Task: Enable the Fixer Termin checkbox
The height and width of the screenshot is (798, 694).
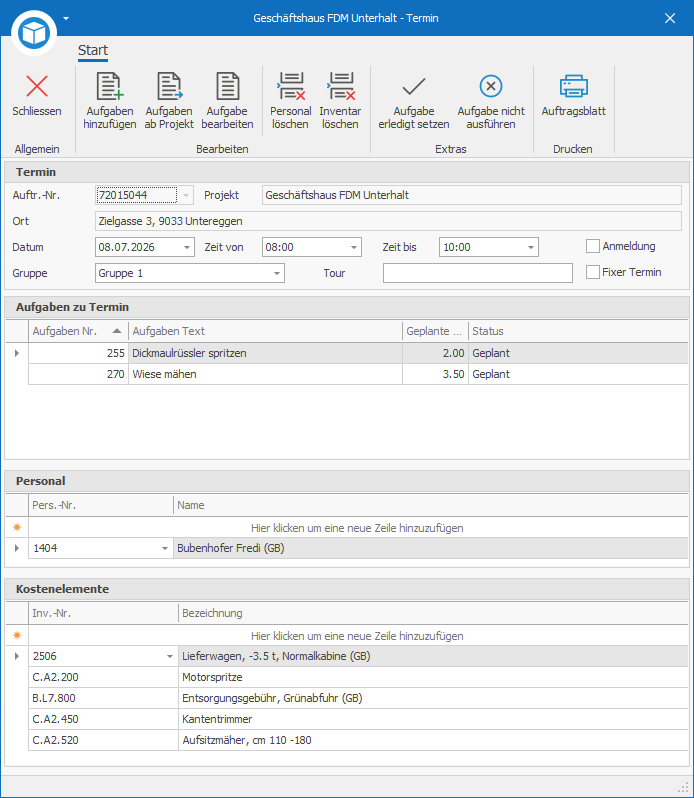Action: click(593, 272)
